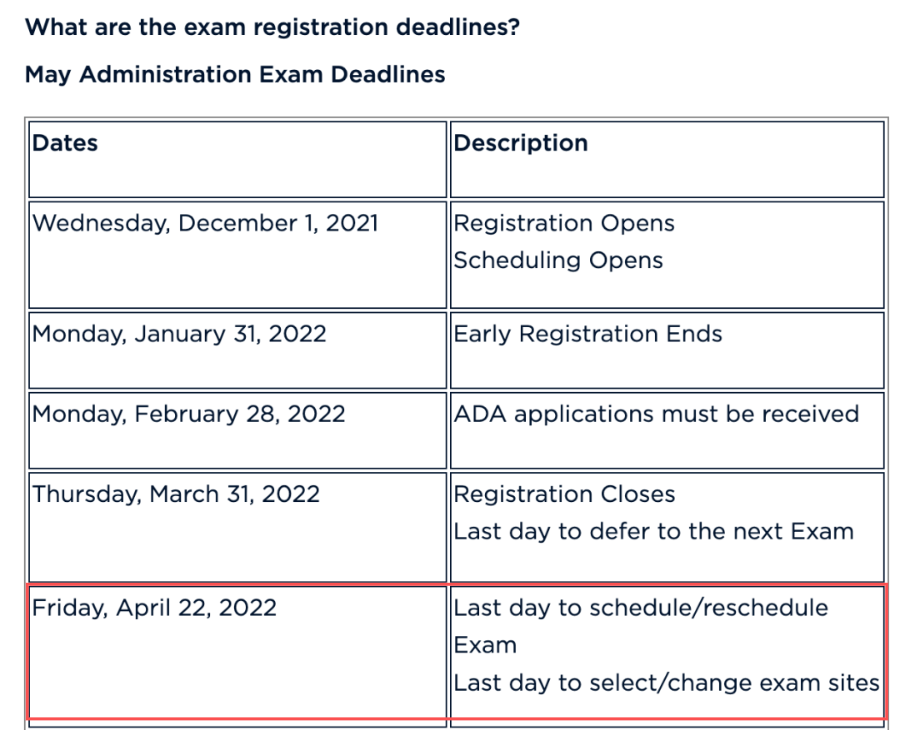Click the exam registration deadlines question heading
Viewport: 900px width, 730px height.
[x=272, y=26]
